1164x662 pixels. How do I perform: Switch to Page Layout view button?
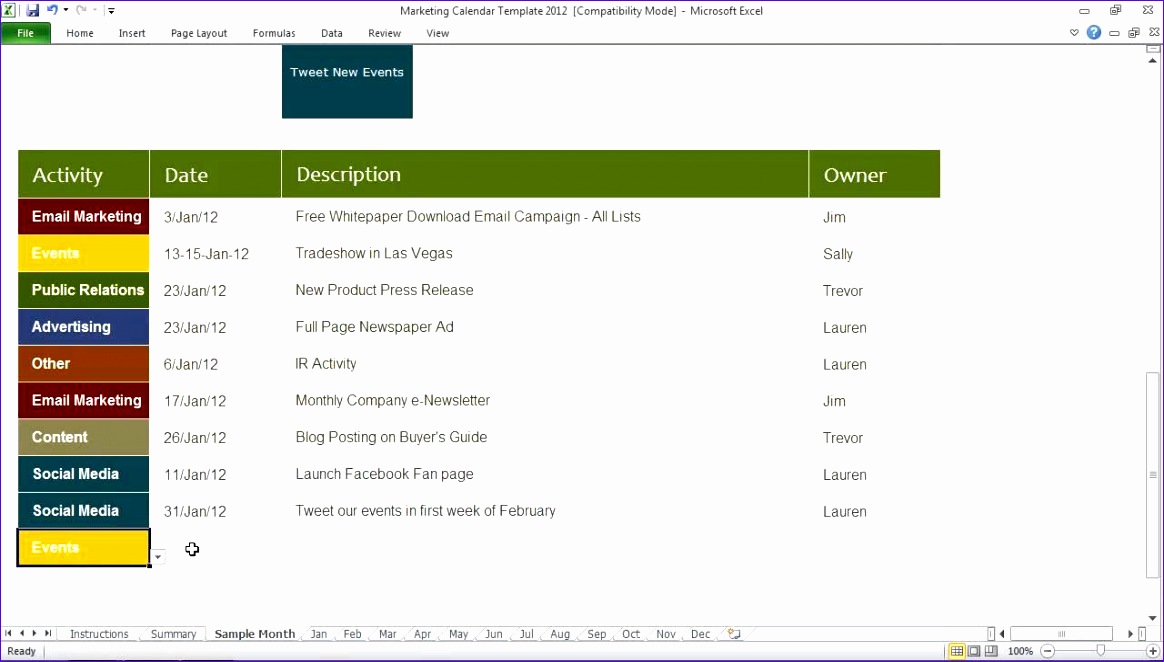coord(974,651)
